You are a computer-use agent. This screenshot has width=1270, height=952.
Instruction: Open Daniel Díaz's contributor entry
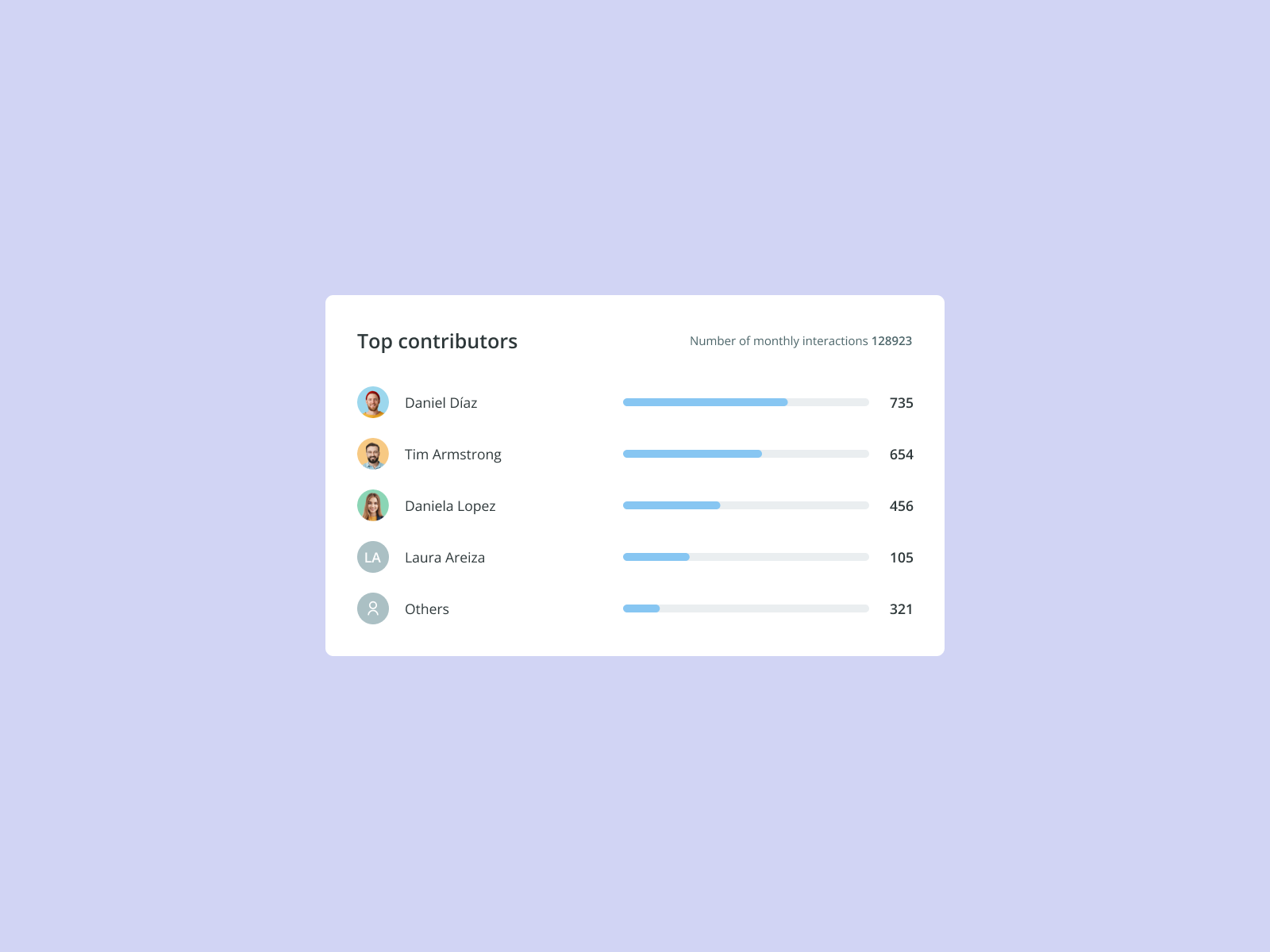pyautogui.click(x=441, y=402)
